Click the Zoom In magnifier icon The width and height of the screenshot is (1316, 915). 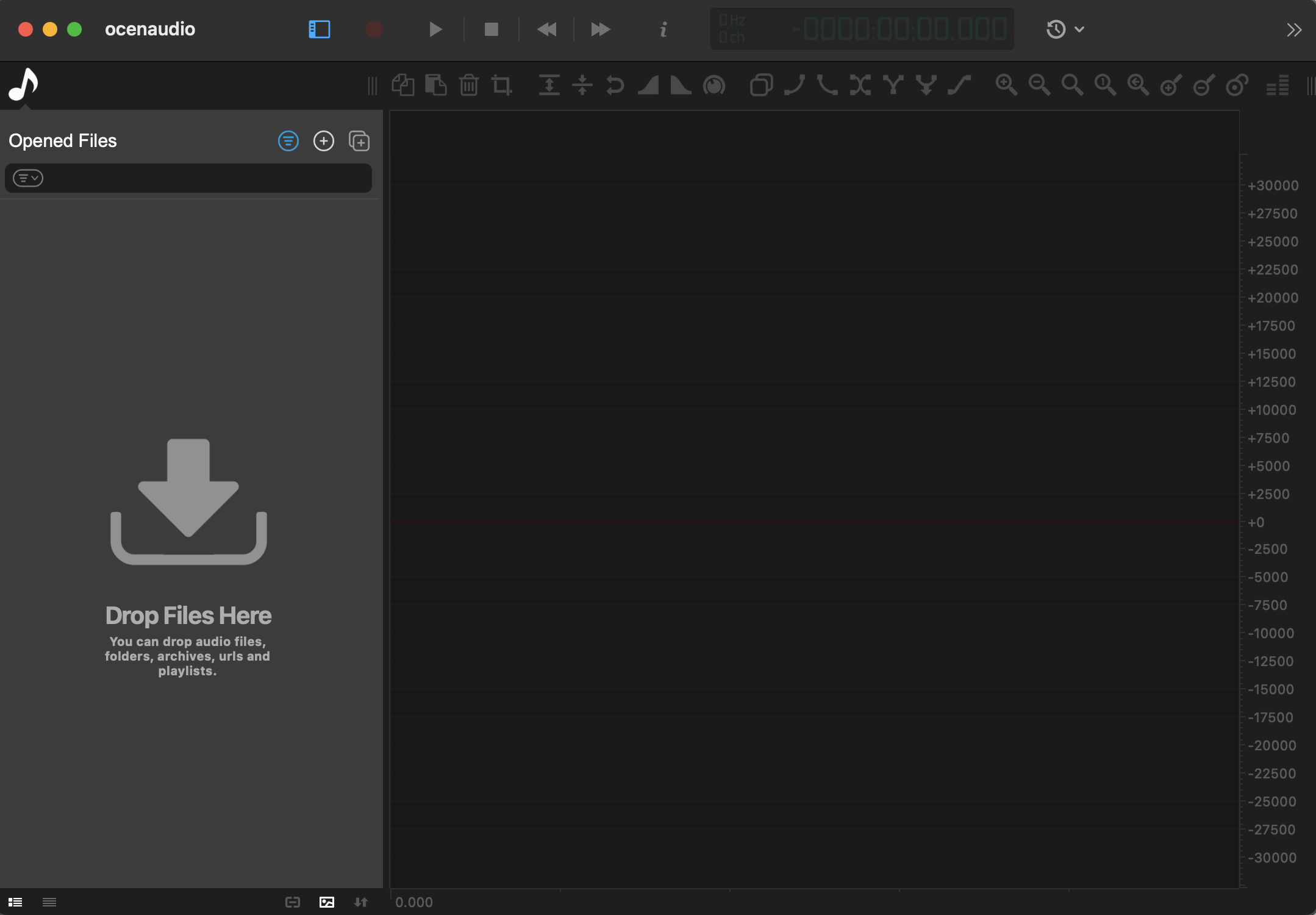tap(1006, 85)
